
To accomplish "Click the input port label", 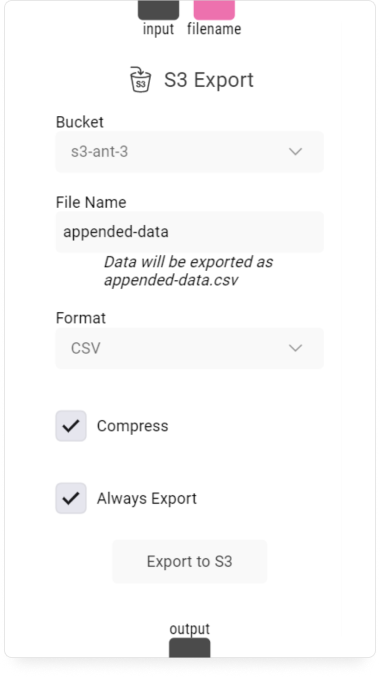I will [158, 29].
